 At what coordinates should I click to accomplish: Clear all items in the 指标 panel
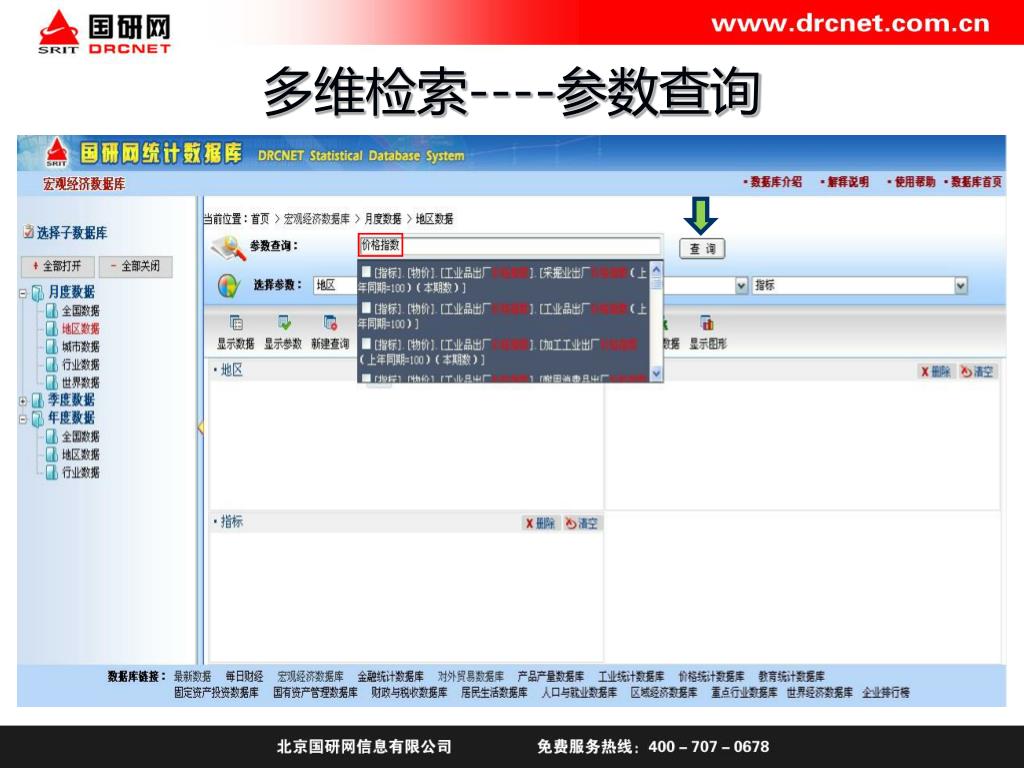581,523
